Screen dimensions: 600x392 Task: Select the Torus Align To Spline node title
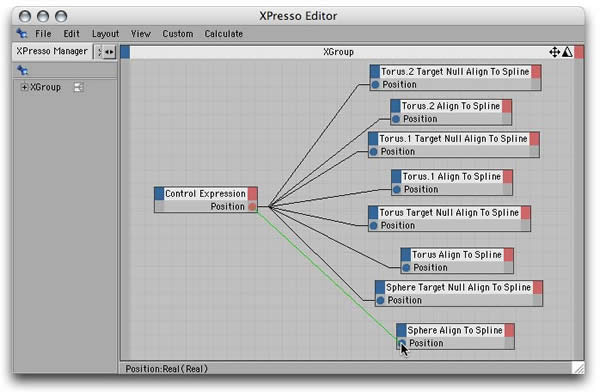tap(457, 254)
